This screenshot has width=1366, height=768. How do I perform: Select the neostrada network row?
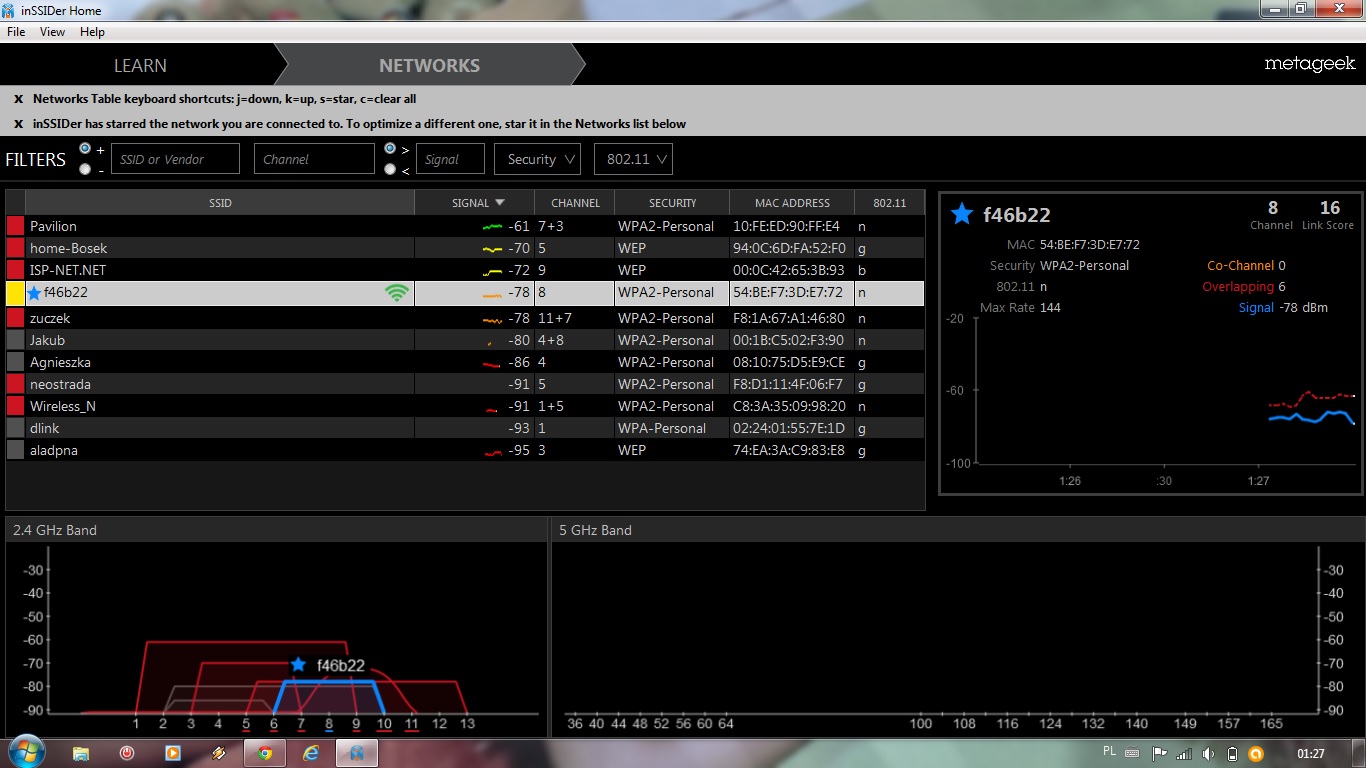pyautogui.click(x=465, y=385)
